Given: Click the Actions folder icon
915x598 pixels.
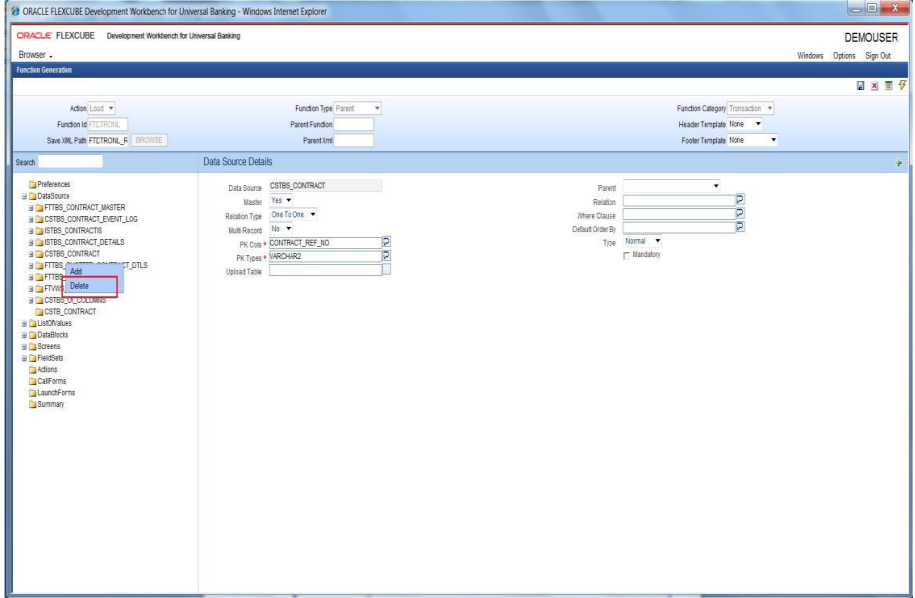Looking at the screenshot, I should (x=33, y=370).
